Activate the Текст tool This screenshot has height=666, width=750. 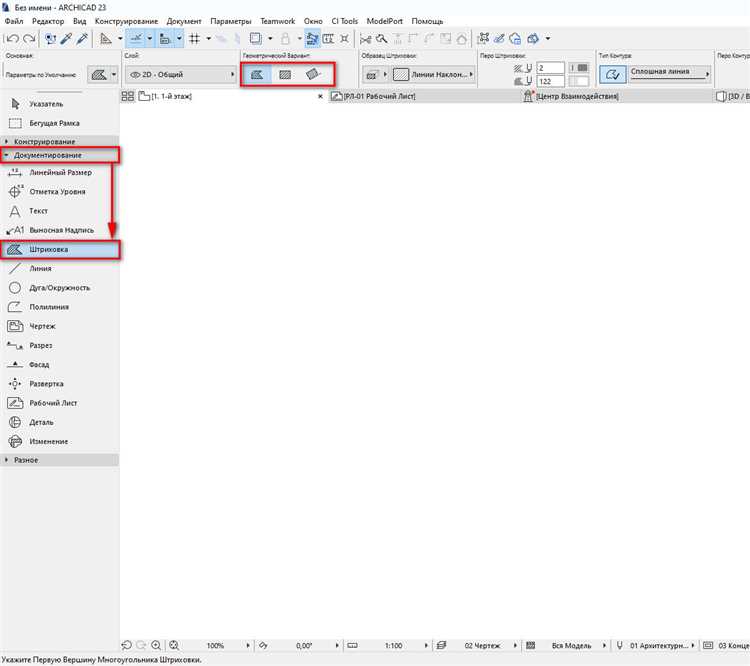(x=38, y=211)
